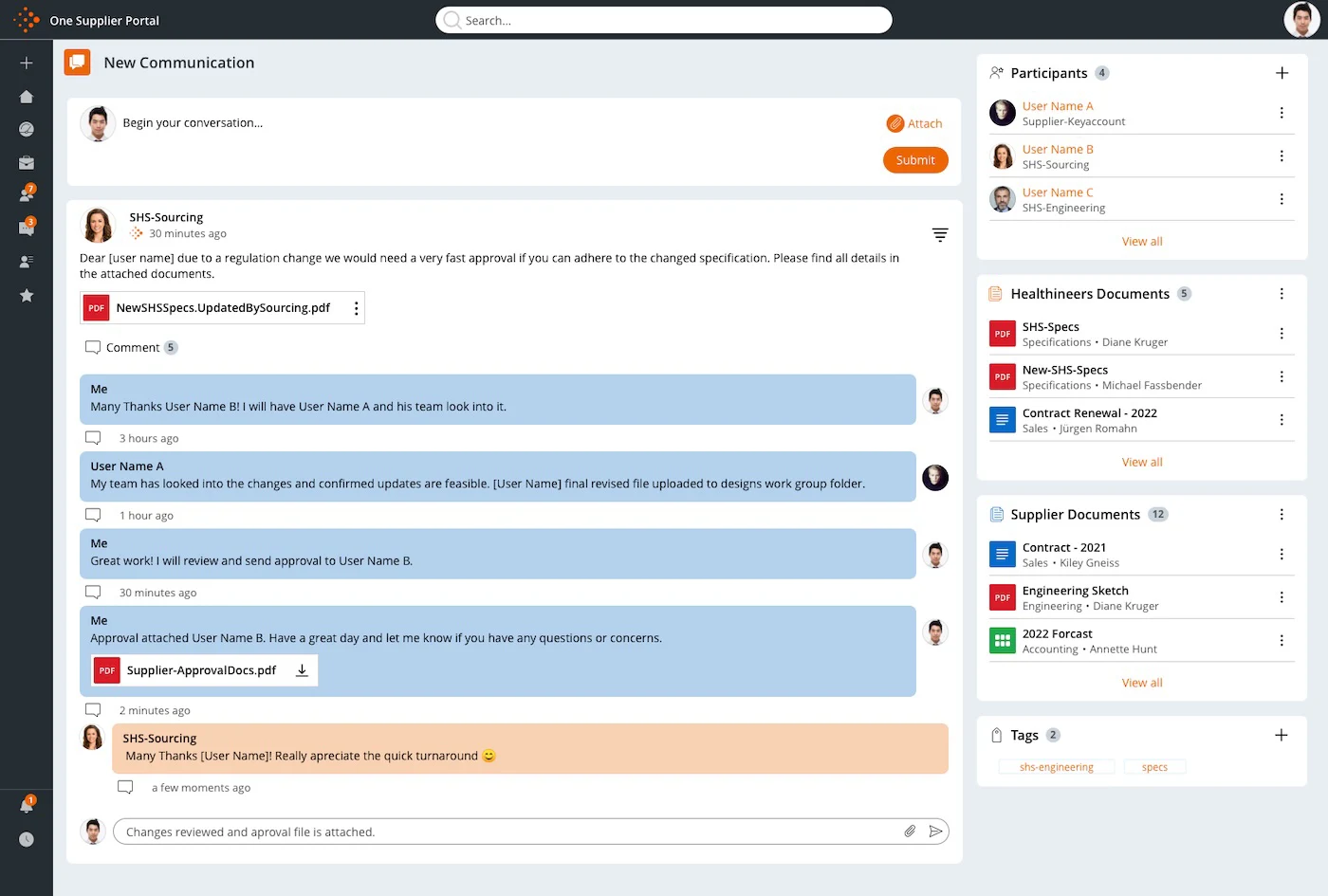Toggle the Comment 5 section
This screenshot has width=1328, height=896.
point(132,347)
